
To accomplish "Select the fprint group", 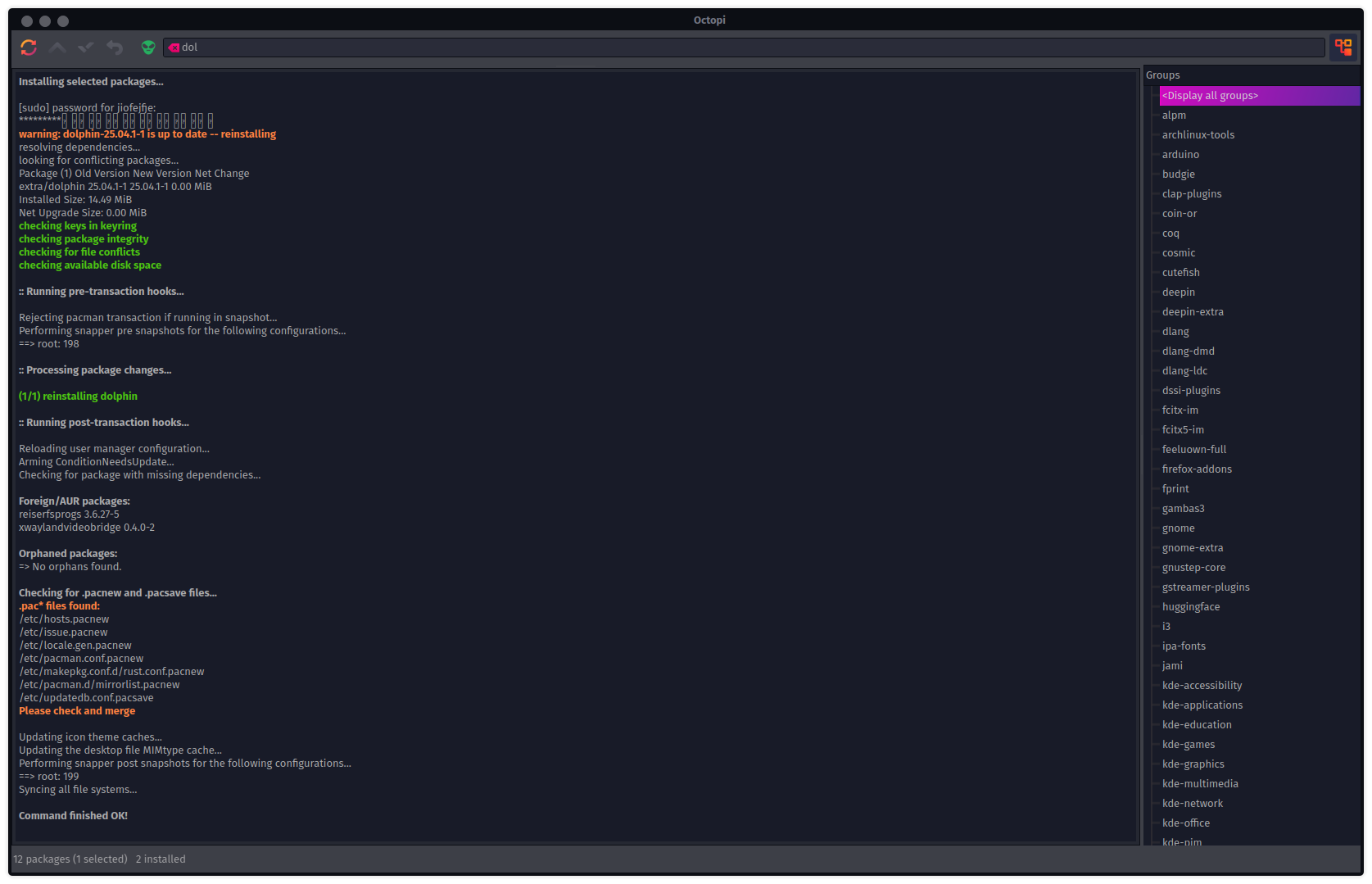I will click(x=1260, y=489).
